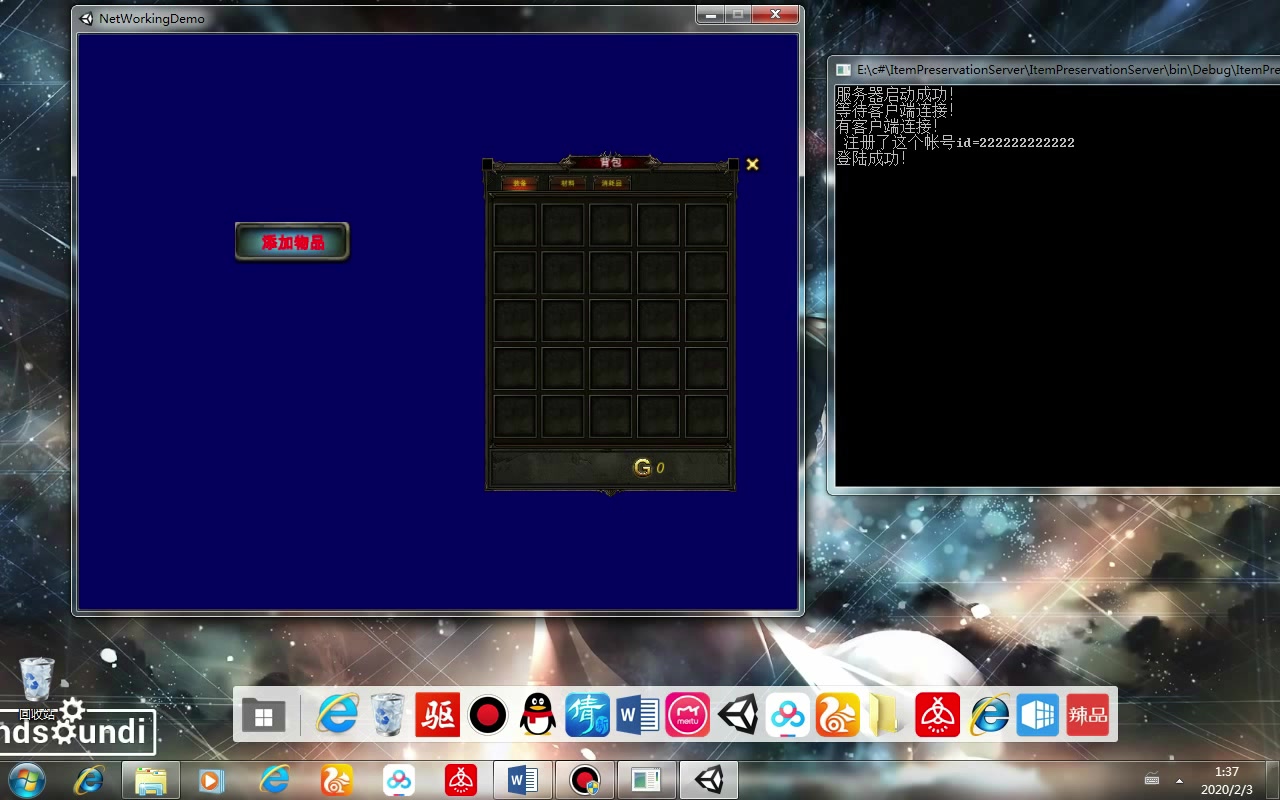
Task: Open Internet Explorer beside the dock's tiles icon
Action: [338, 715]
